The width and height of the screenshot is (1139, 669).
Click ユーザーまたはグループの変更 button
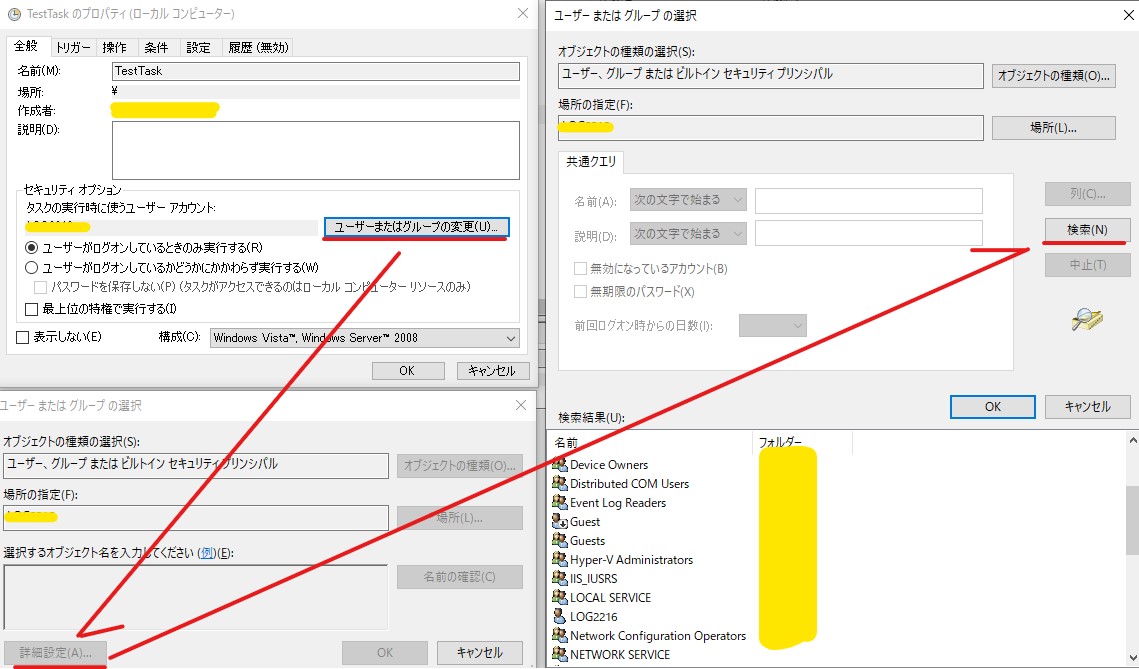tap(416, 227)
